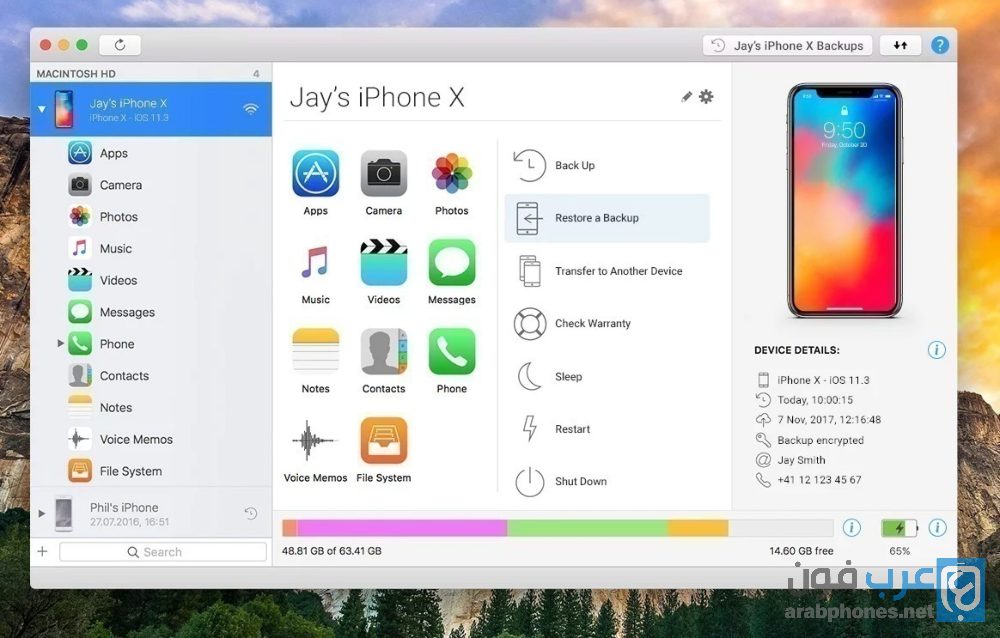This screenshot has height=638, width=1000.
Task: Open device settings via the gear icon
Action: [707, 96]
